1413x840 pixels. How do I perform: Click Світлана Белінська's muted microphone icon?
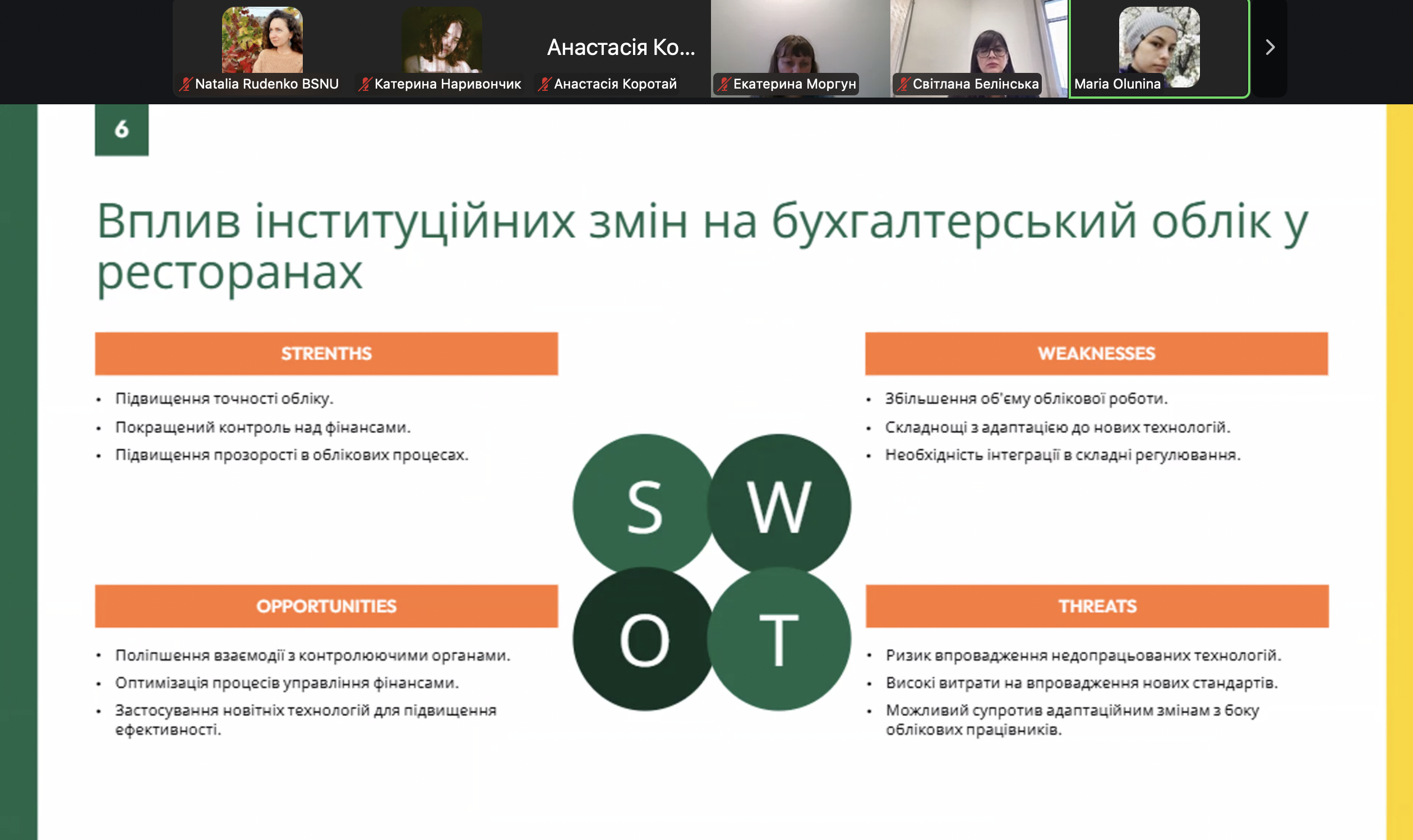pos(903,84)
